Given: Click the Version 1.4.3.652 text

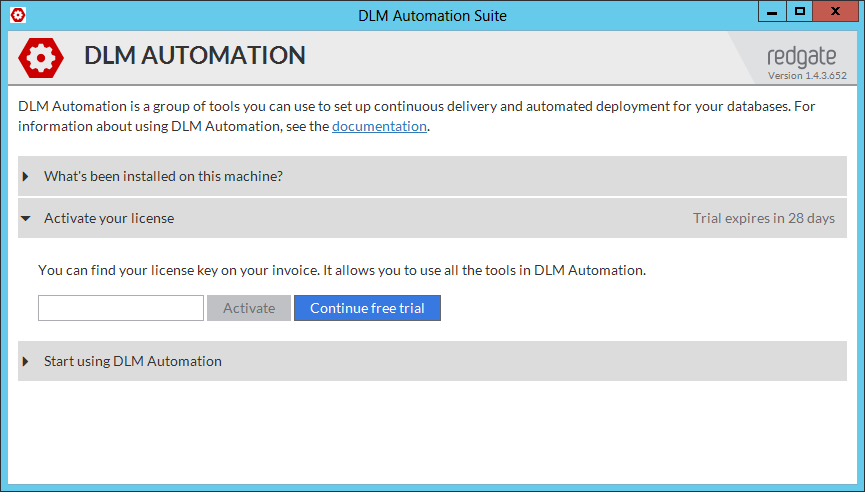Looking at the screenshot, I should tap(807, 75).
